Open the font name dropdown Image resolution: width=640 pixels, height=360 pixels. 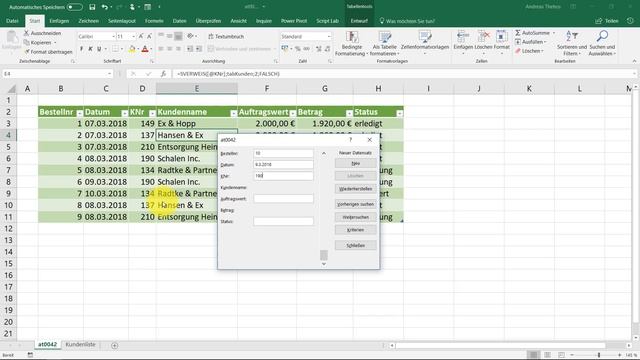point(113,37)
